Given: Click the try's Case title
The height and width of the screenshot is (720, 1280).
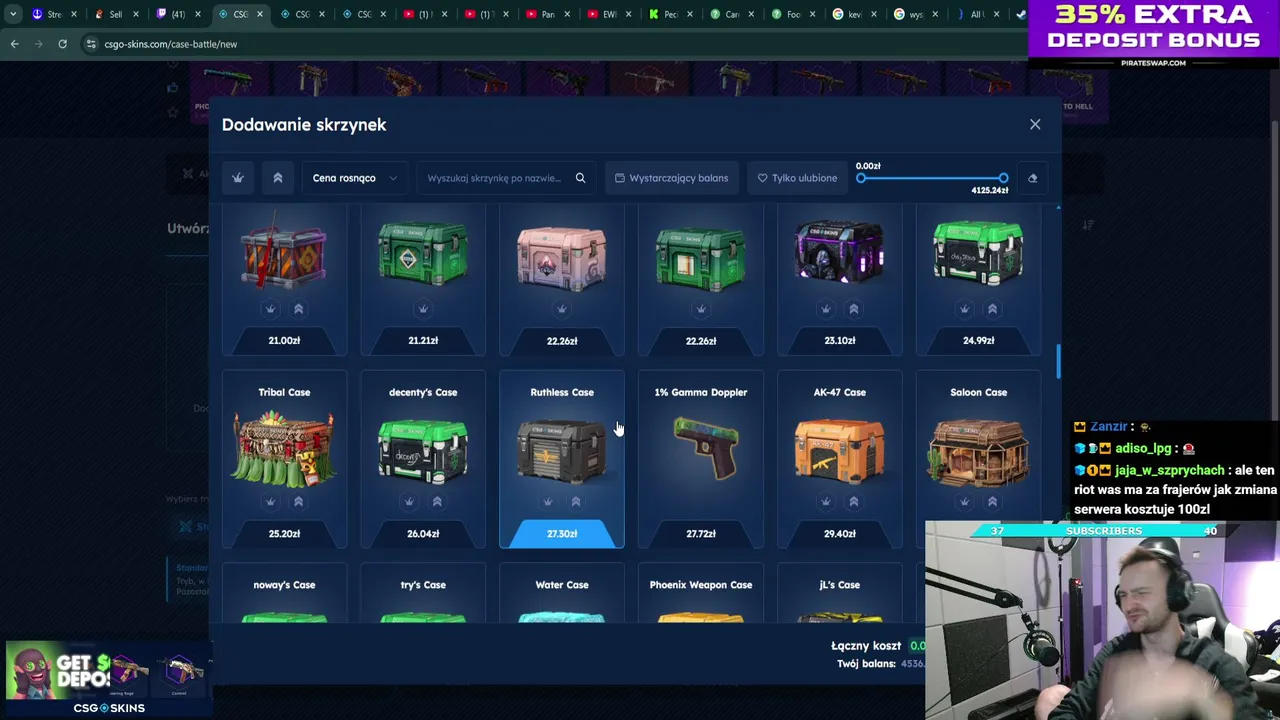Looking at the screenshot, I should point(423,585).
